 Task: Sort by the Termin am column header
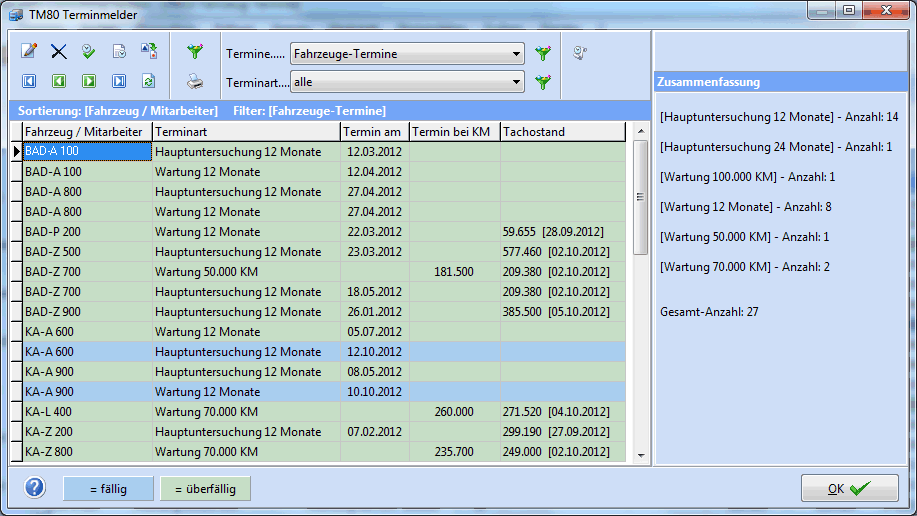click(x=374, y=132)
